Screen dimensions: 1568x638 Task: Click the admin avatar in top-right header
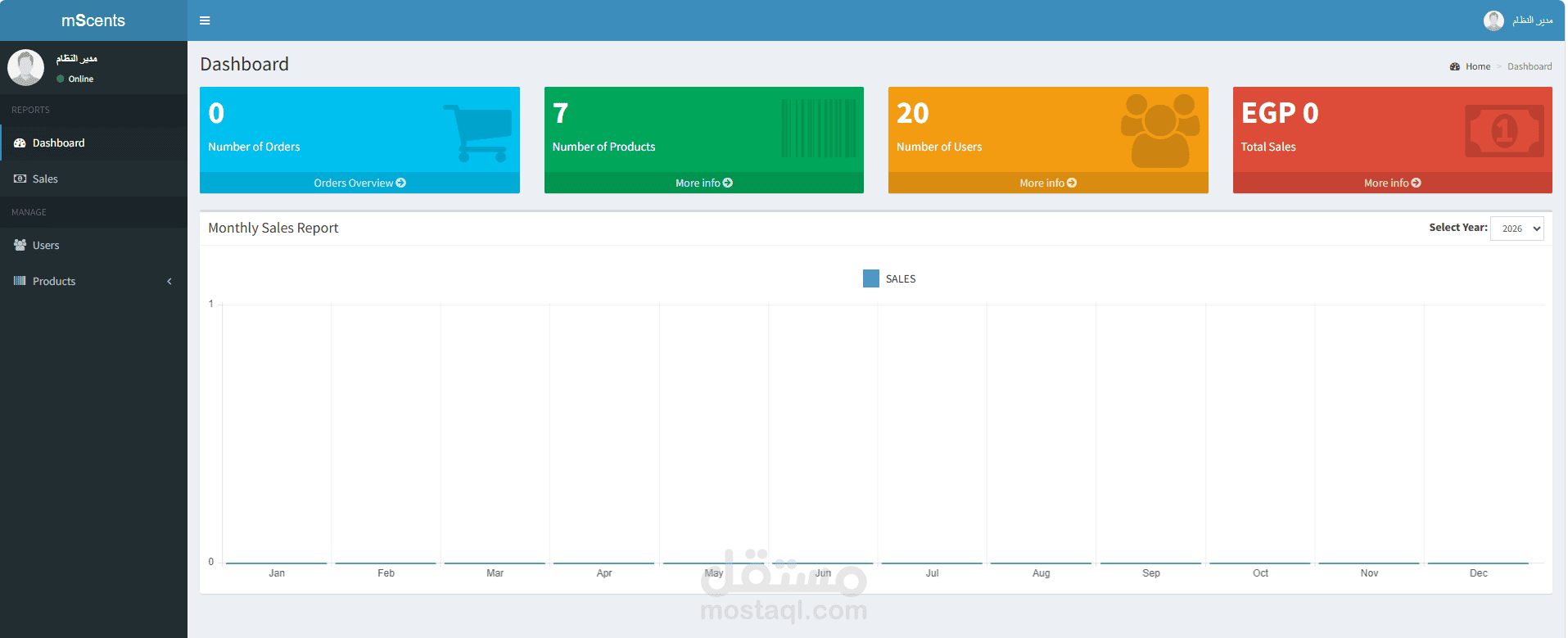[1493, 20]
